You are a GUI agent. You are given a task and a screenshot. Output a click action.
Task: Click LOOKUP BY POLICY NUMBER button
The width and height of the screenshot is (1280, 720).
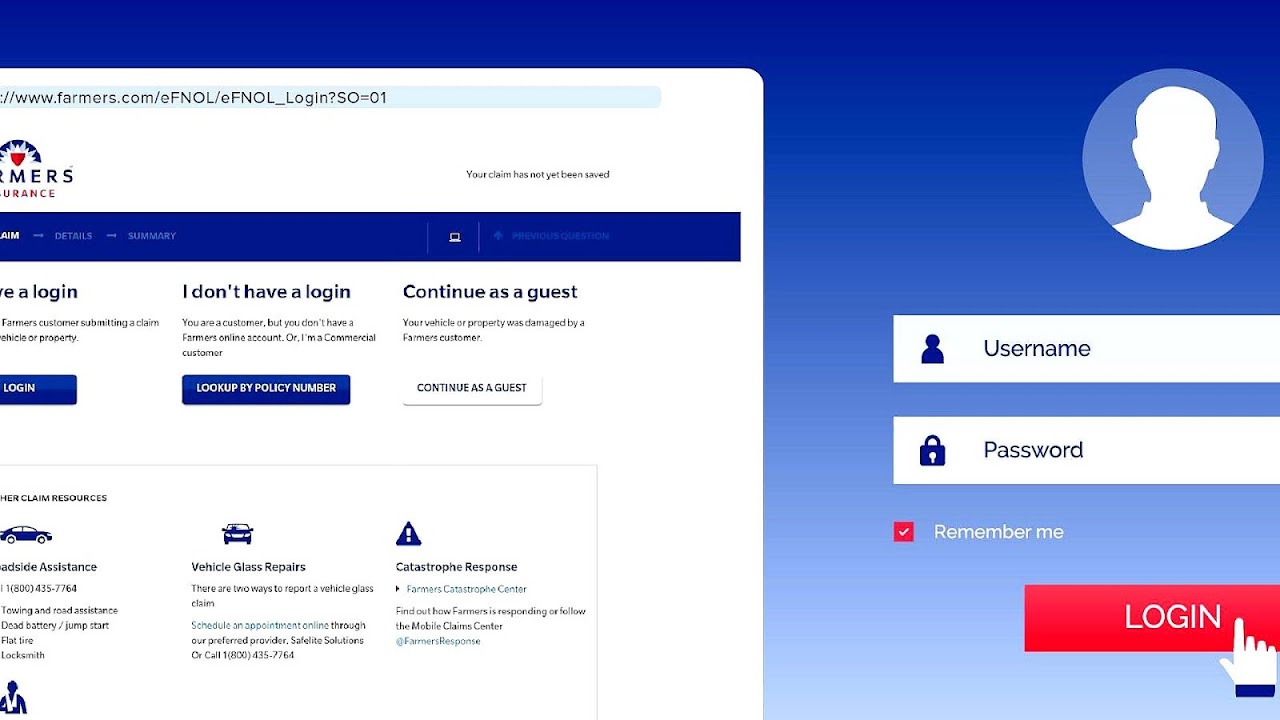266,389
